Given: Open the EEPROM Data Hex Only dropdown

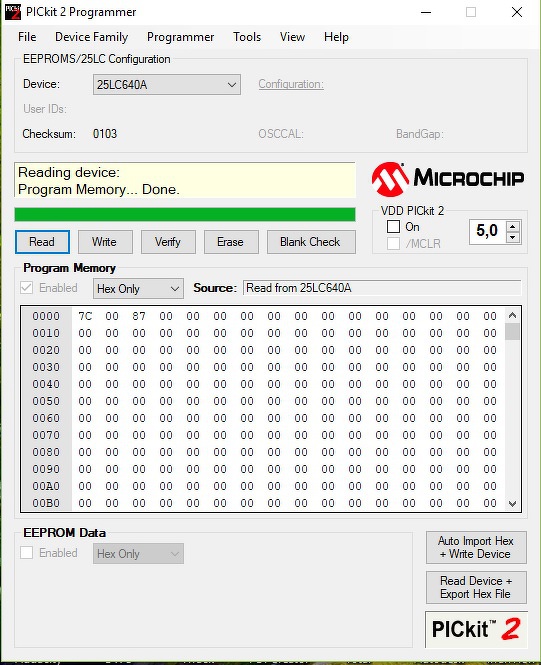Looking at the screenshot, I should [138, 553].
